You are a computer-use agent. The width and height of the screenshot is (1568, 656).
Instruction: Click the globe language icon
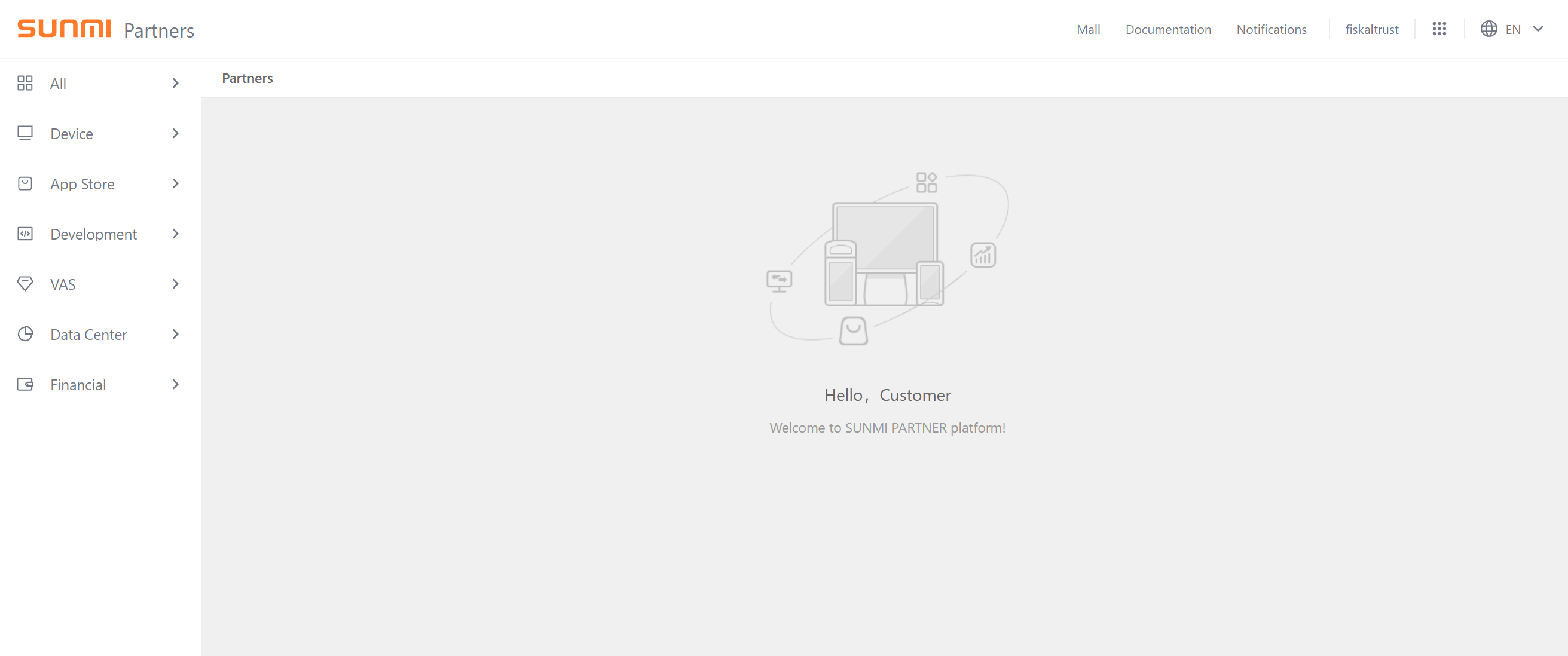click(1488, 29)
